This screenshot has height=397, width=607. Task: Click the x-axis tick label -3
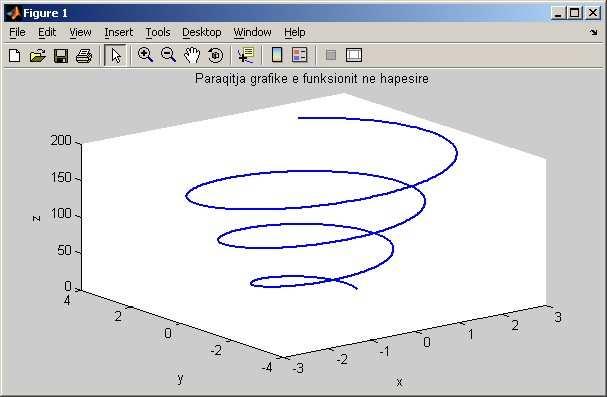(x=298, y=368)
